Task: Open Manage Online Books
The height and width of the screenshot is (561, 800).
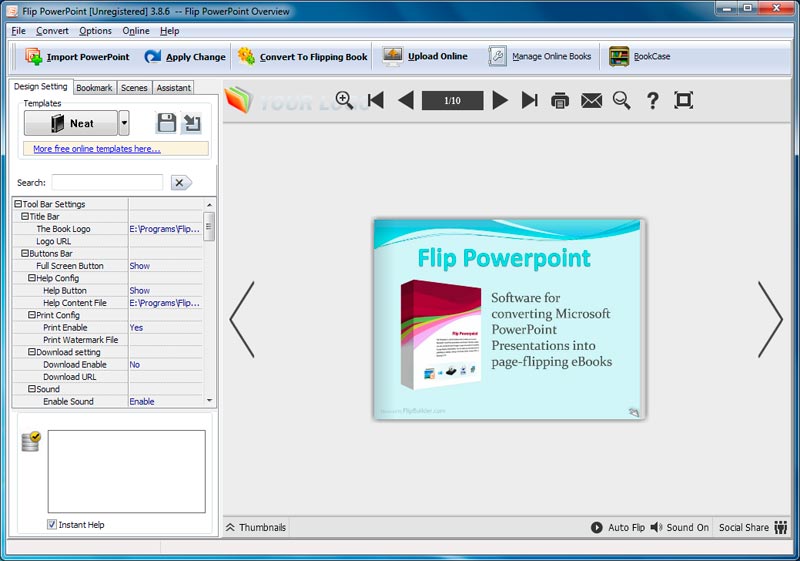Action: click(x=540, y=56)
